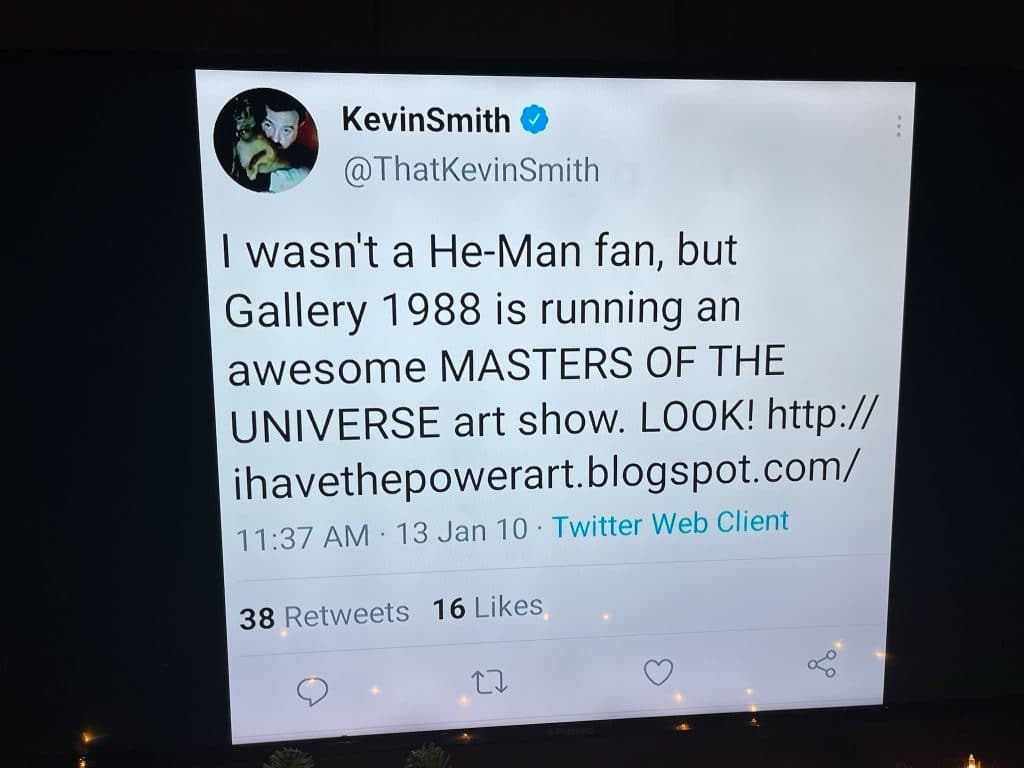The image size is (1024, 768).
Task: Click the Gallery 1988 text
Action: point(353,310)
